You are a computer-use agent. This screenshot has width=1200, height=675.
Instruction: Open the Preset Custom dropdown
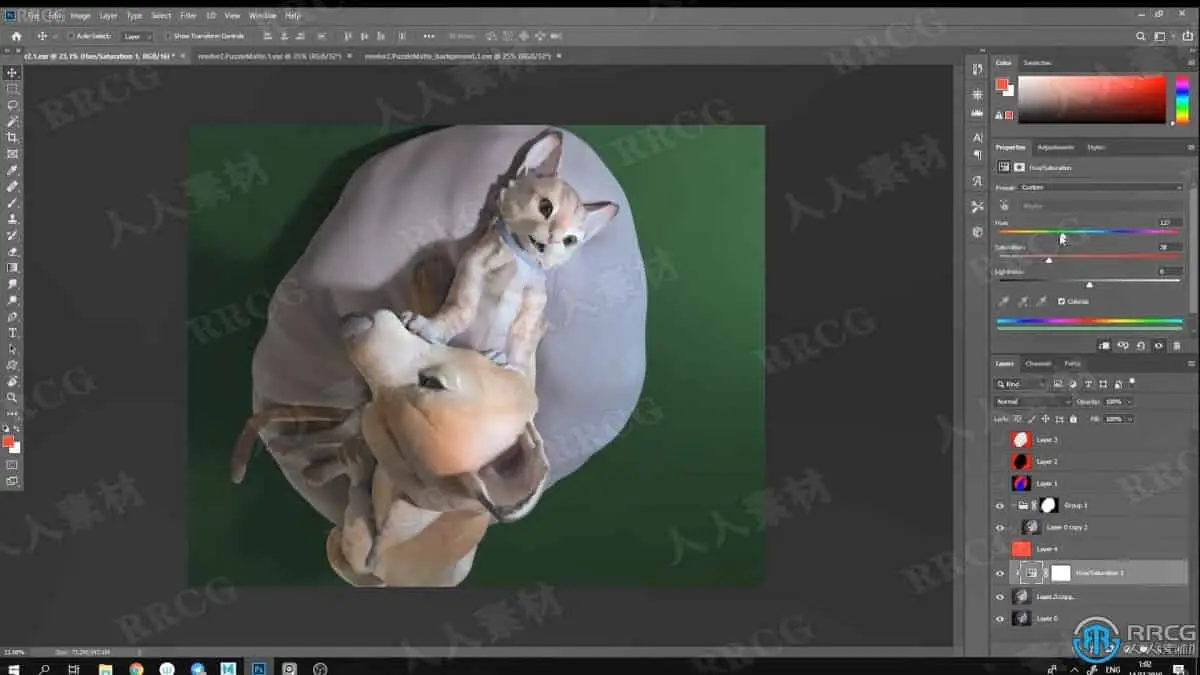tap(1101, 187)
